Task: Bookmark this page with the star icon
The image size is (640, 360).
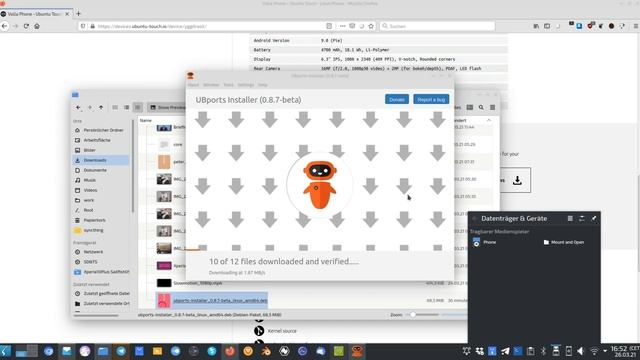Action: [x=371, y=26]
